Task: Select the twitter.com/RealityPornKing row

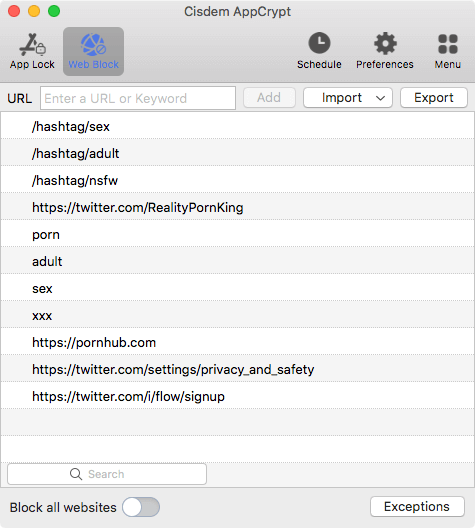Action: point(237,207)
